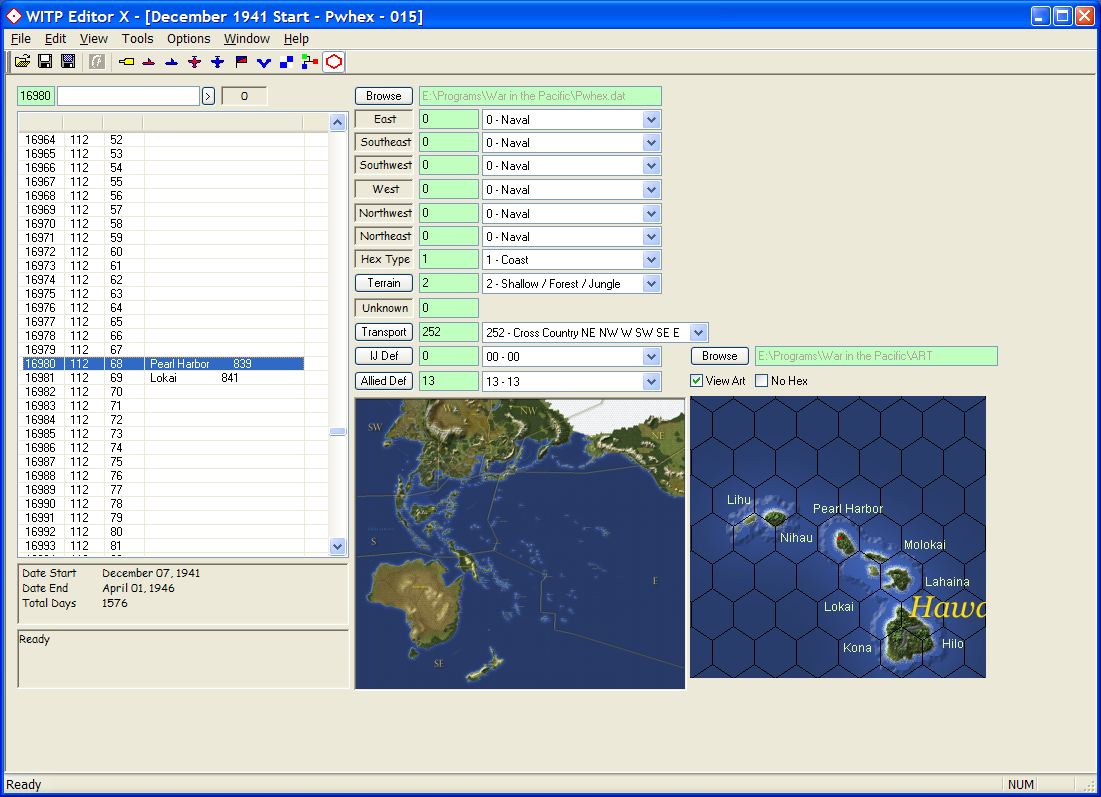This screenshot has width=1101, height=797.
Task: Click Browse button for Pwhex.dat path
Action: [x=383, y=95]
